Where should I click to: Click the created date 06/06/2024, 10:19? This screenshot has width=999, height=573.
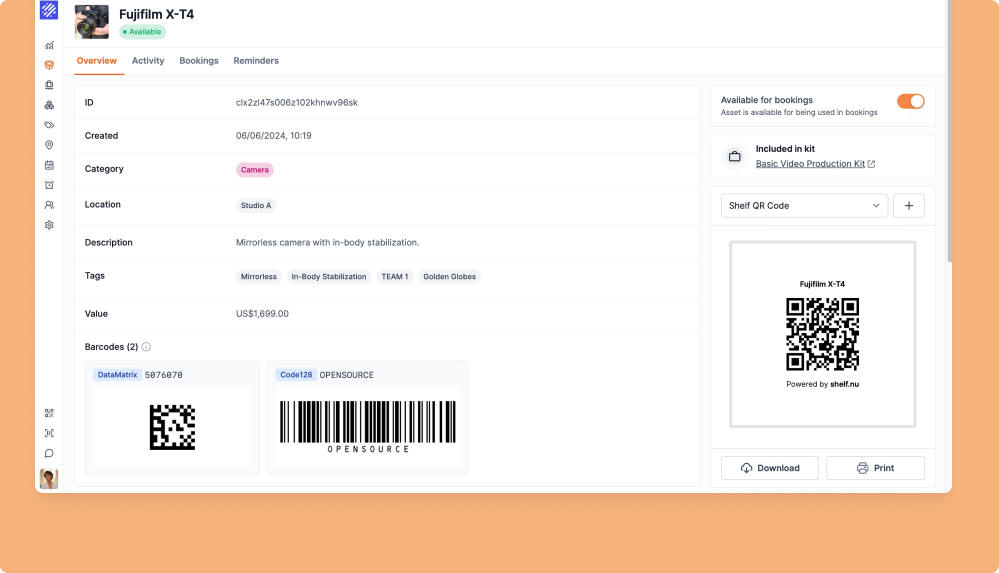(x=273, y=136)
